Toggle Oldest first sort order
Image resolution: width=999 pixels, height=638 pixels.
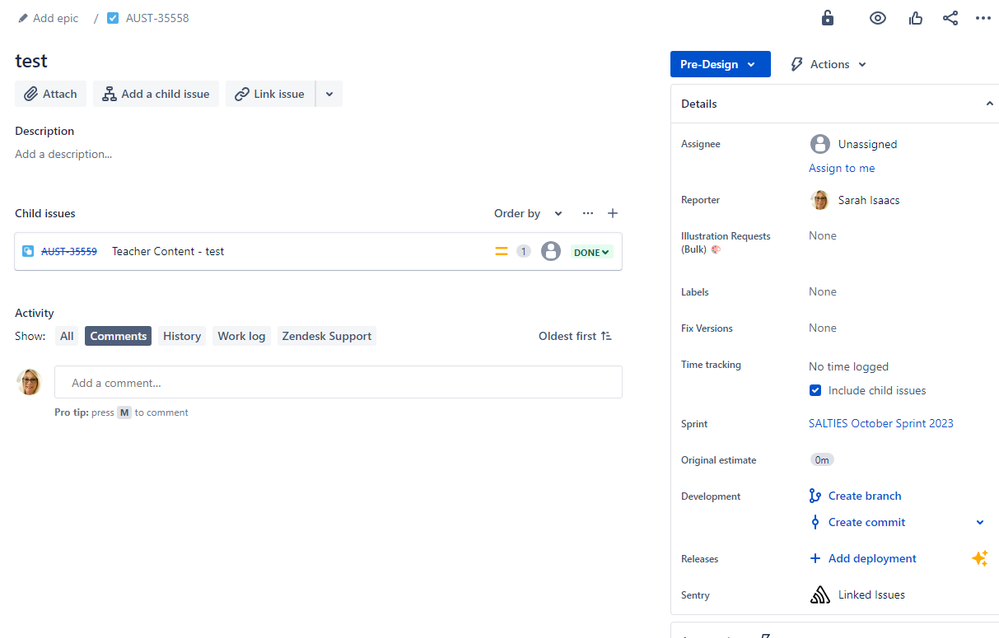[575, 336]
